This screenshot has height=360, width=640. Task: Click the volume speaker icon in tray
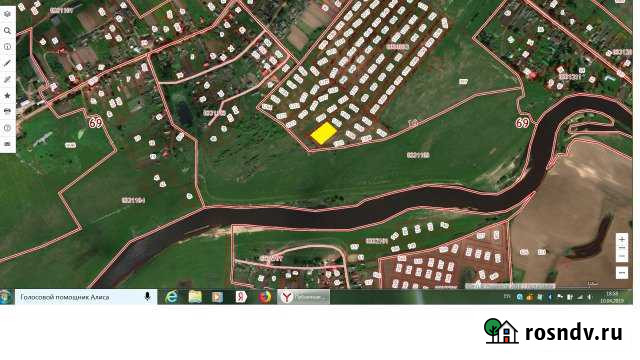tap(589, 297)
